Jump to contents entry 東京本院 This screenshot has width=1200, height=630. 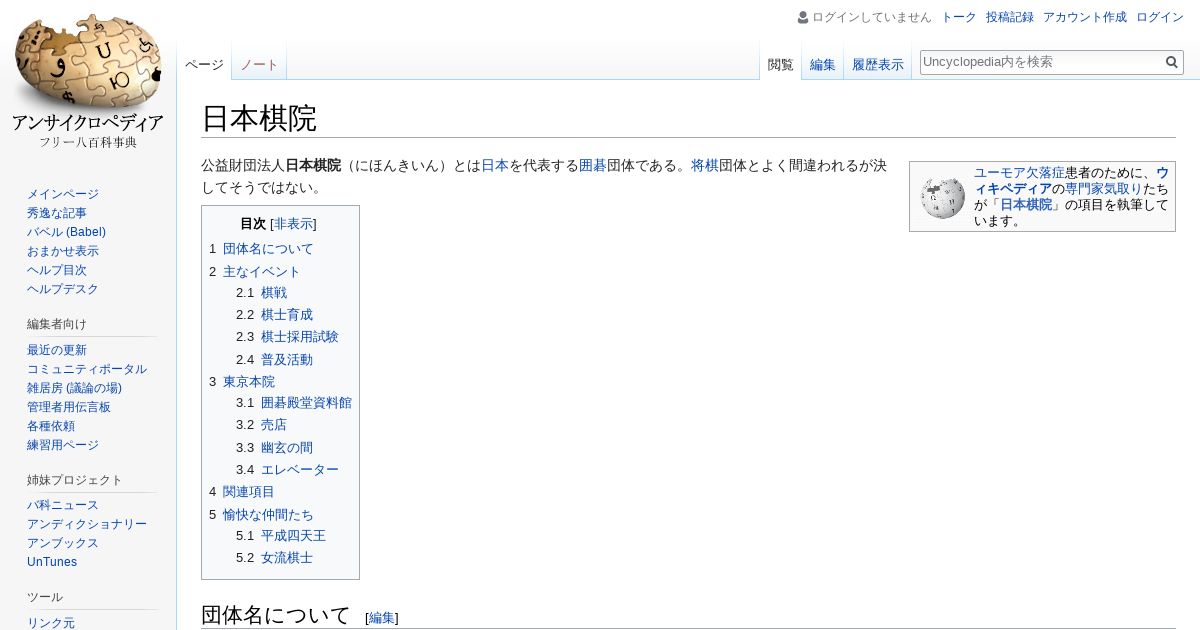coord(249,382)
